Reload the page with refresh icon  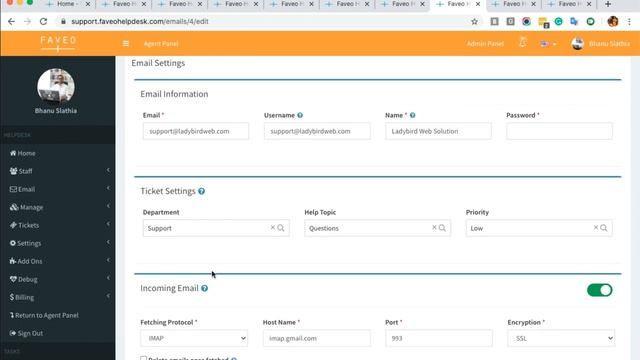(x=43, y=21)
